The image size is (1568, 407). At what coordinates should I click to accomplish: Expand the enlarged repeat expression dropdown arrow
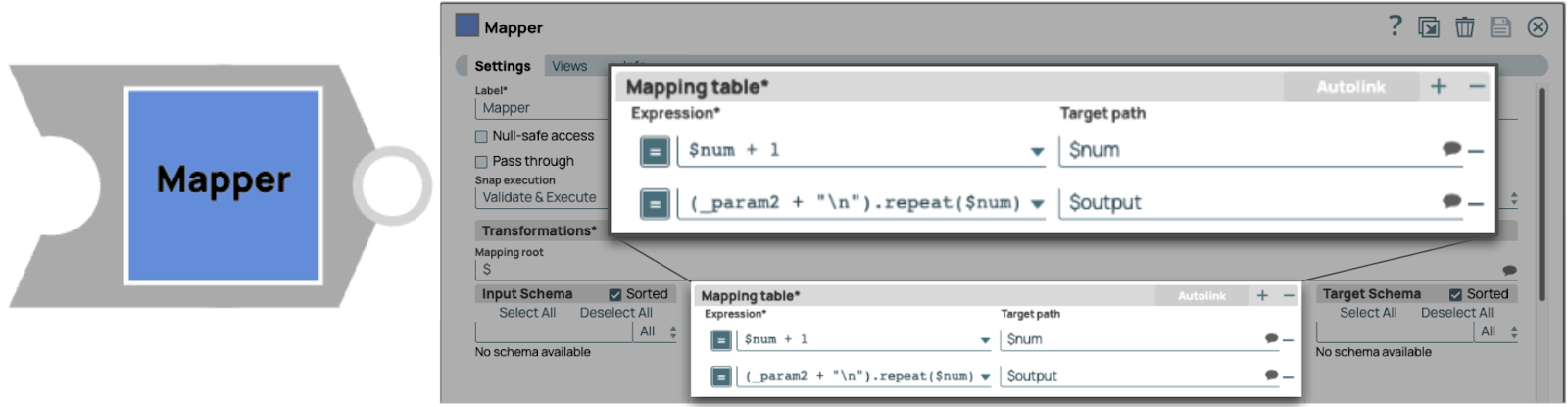[1037, 203]
